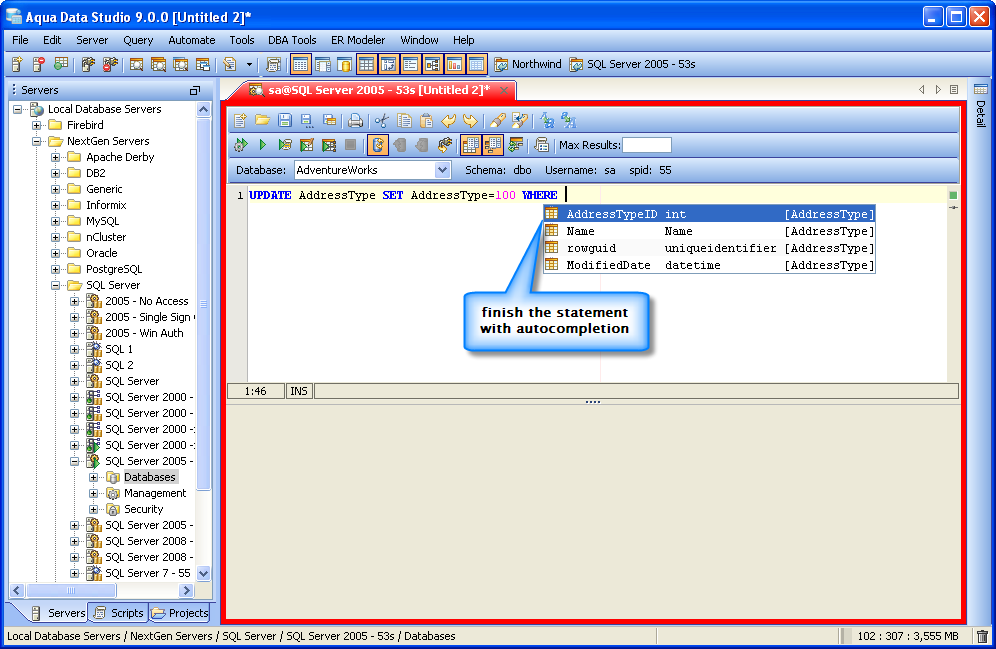
Task: Open the ER Modeler menu
Action: pyautogui.click(x=358, y=40)
